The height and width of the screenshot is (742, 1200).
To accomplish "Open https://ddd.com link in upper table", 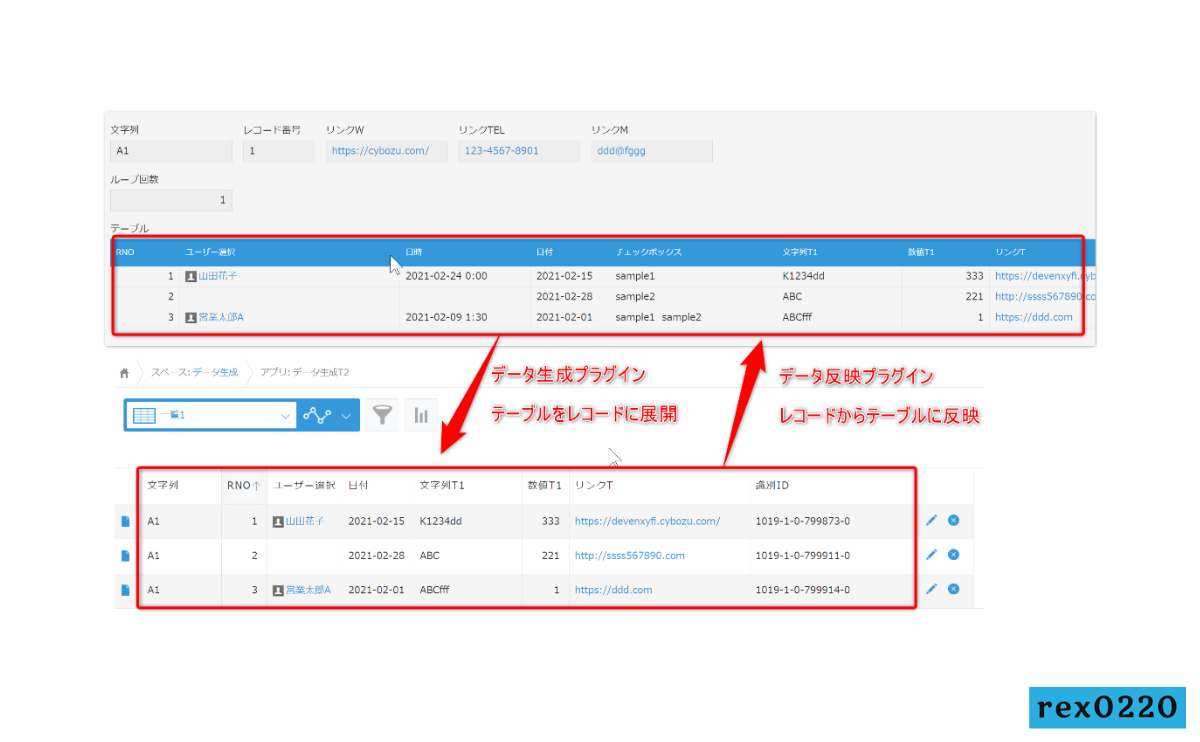I will (x=1034, y=317).
